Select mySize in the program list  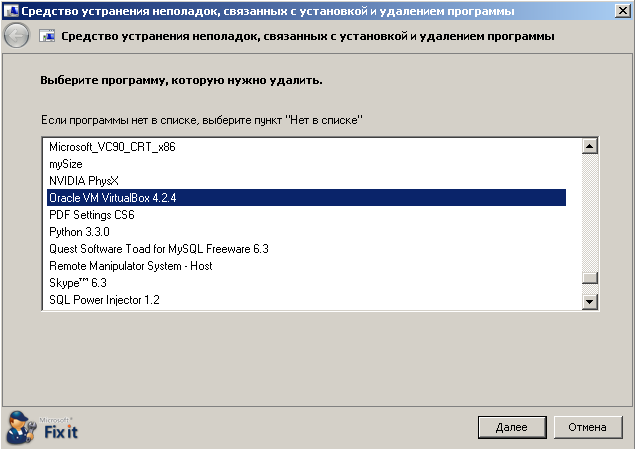tap(64, 164)
